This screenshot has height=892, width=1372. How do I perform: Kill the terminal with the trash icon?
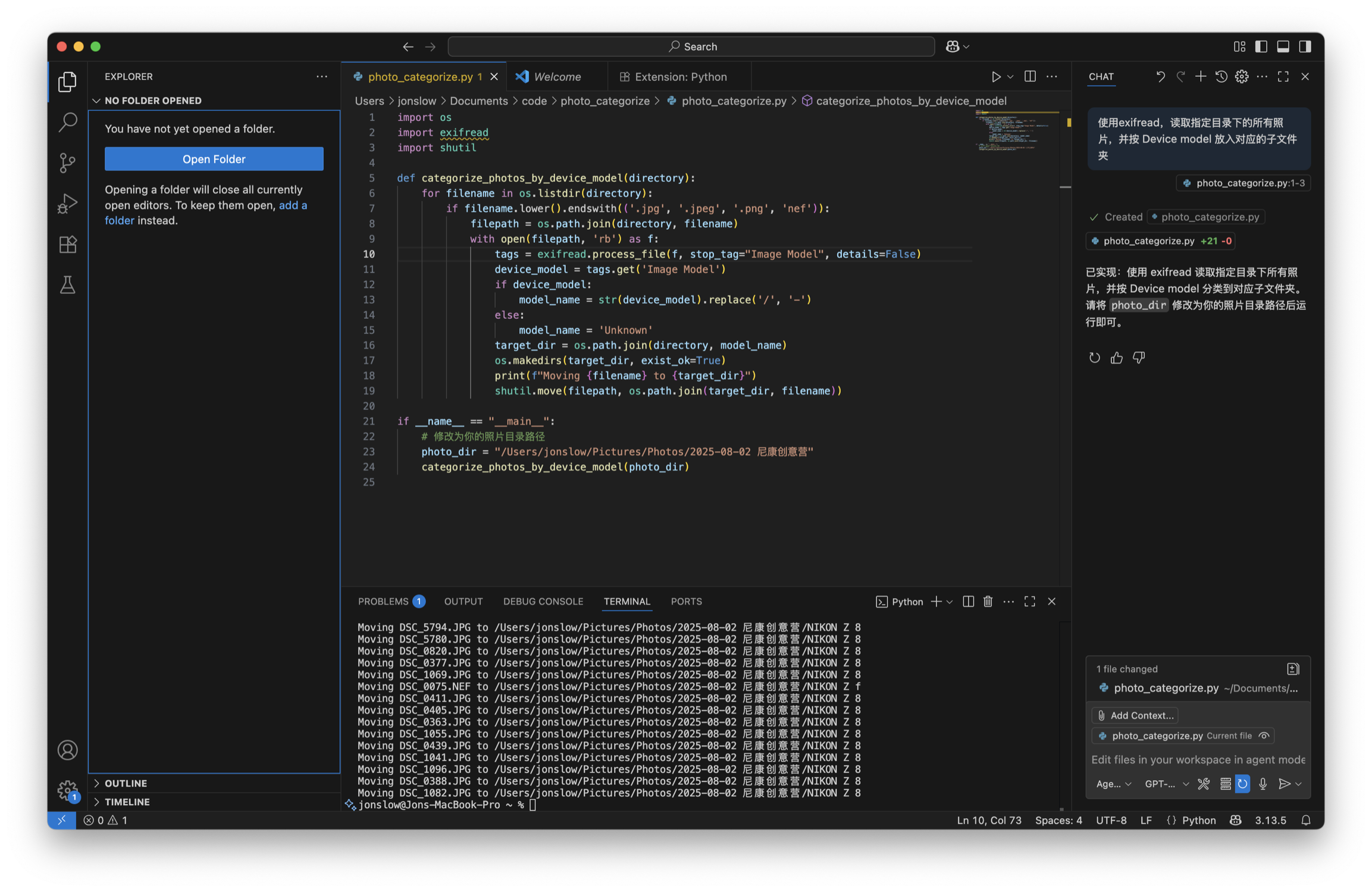988,602
